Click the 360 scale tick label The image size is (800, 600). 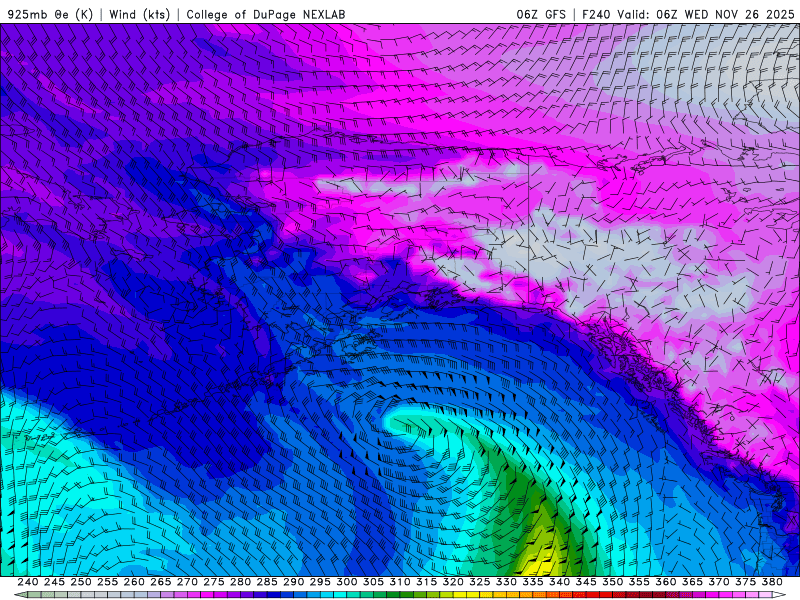coord(666,582)
